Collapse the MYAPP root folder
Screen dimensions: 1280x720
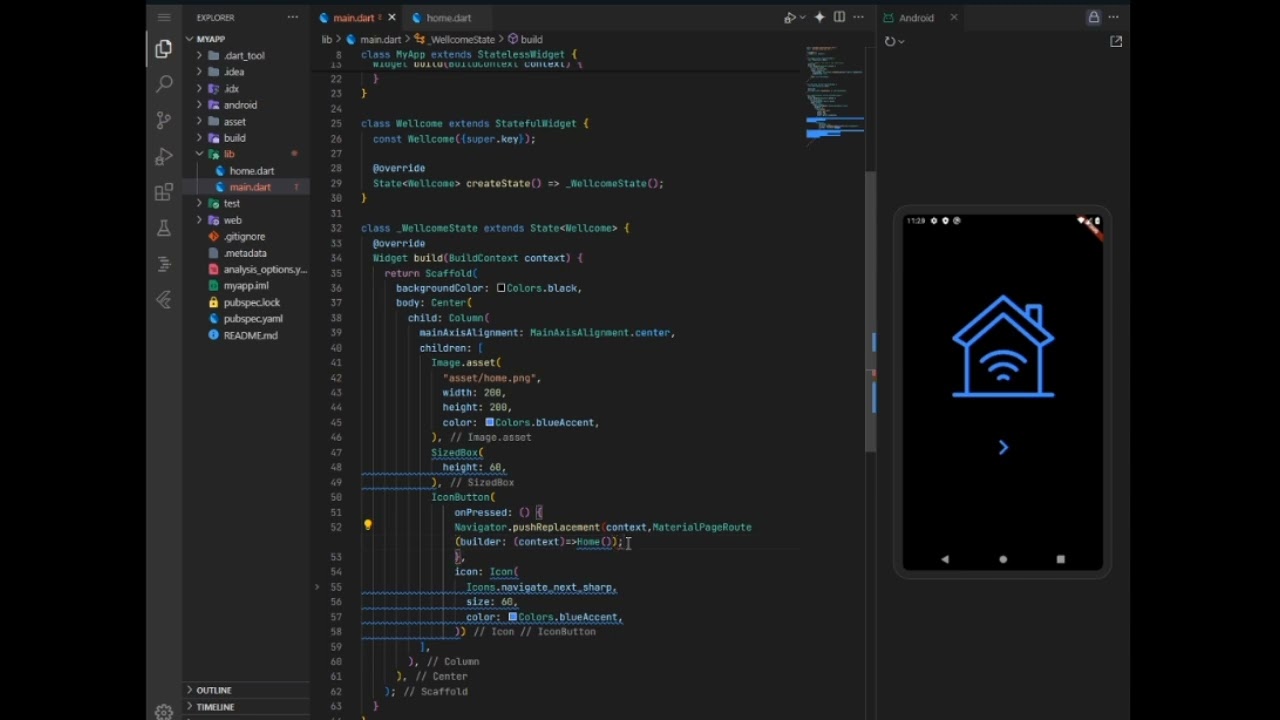[210, 39]
